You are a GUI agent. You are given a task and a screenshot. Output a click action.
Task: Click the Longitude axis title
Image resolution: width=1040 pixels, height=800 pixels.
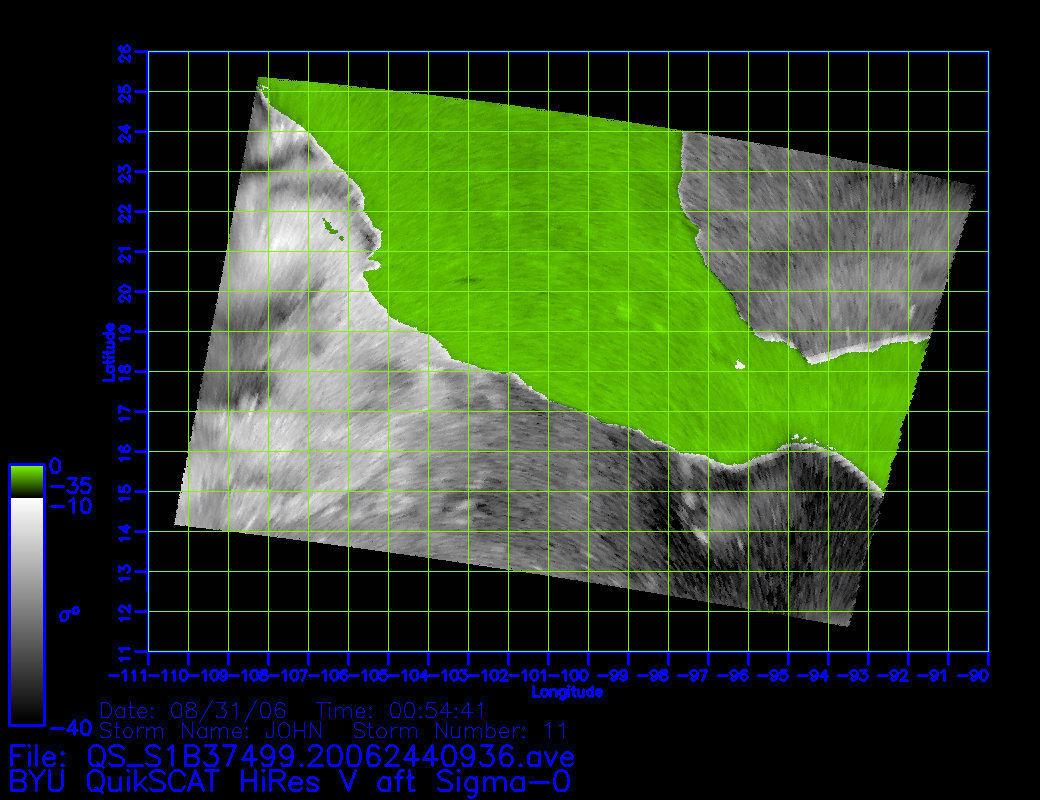(567, 692)
